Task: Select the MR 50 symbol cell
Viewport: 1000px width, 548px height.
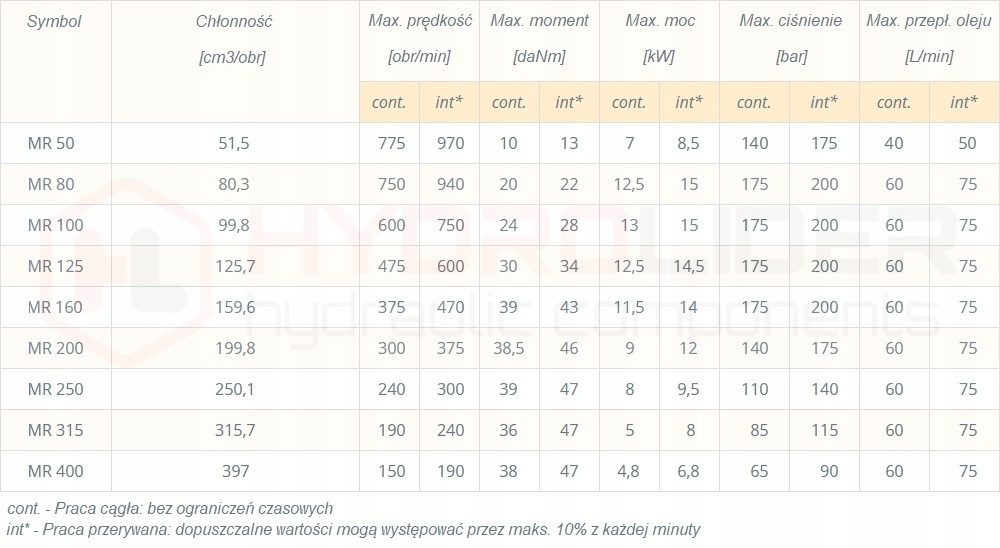Action: tap(51, 143)
